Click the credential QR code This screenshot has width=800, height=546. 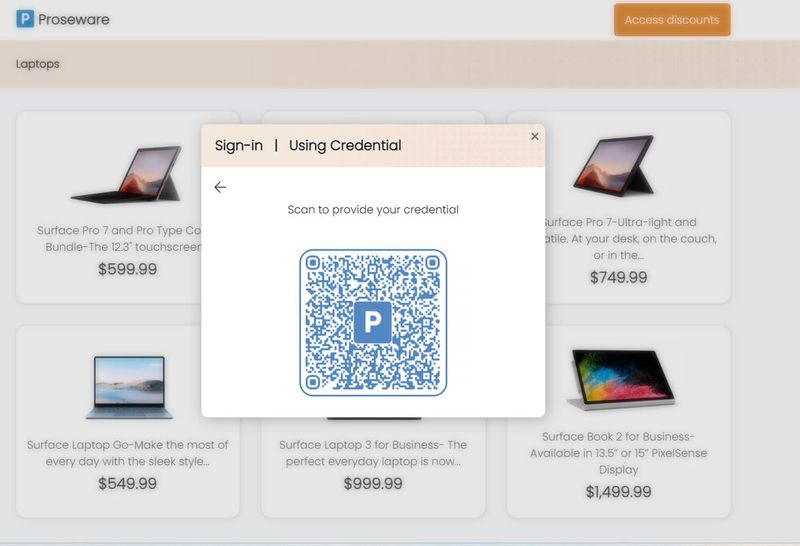[x=373, y=322]
